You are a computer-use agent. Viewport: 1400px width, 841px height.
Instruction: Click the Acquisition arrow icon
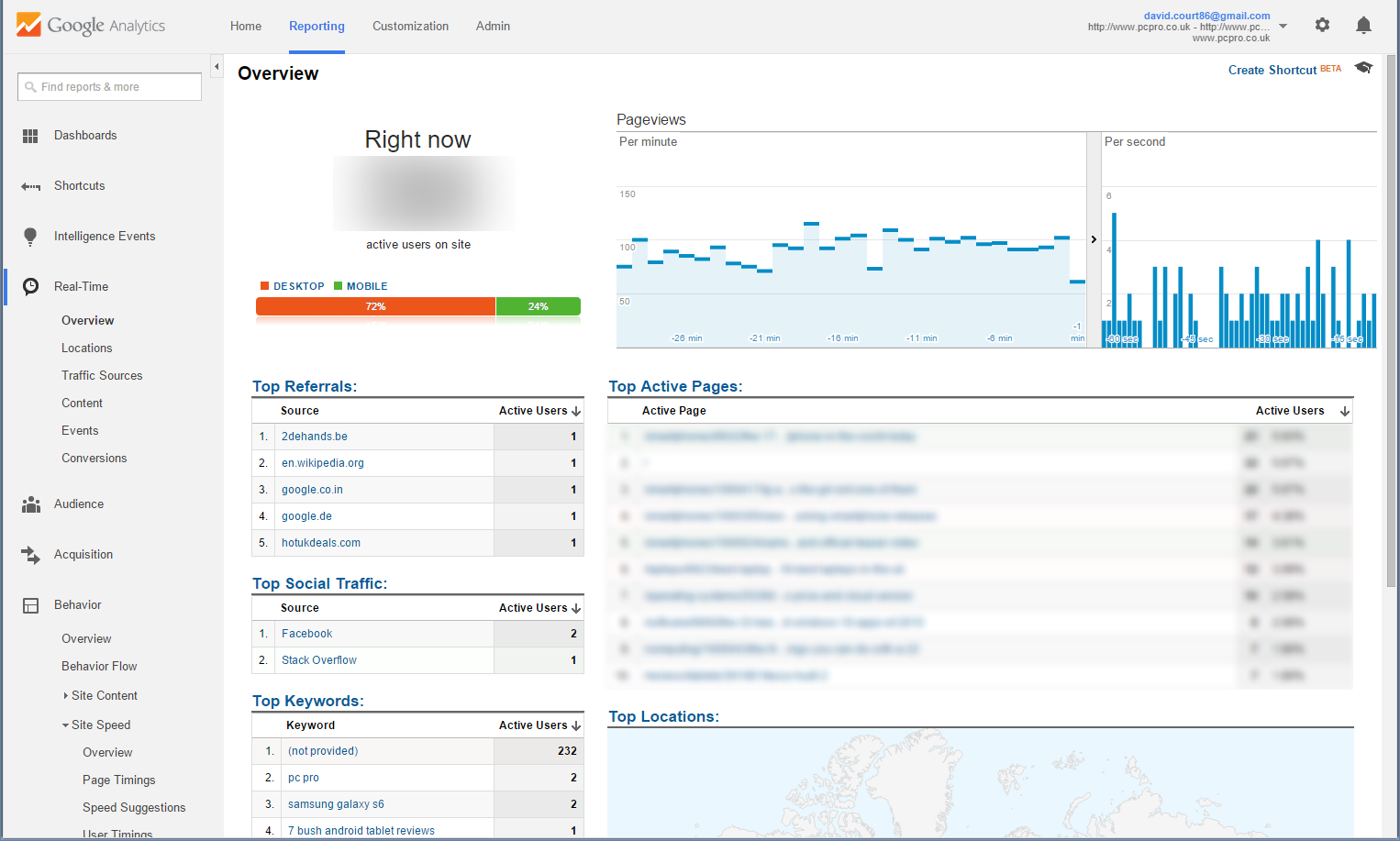coord(30,555)
